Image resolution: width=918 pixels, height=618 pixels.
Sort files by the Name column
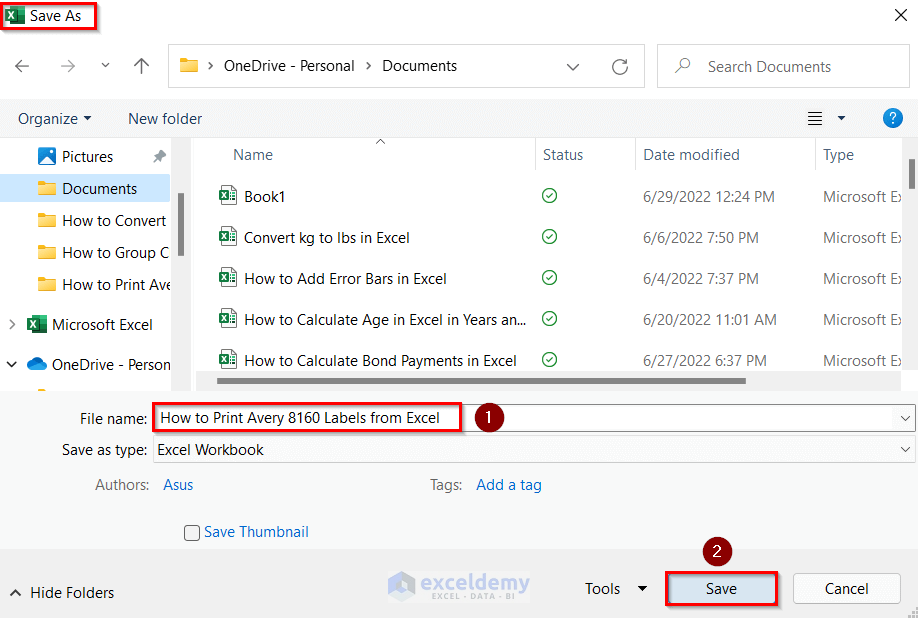point(253,155)
